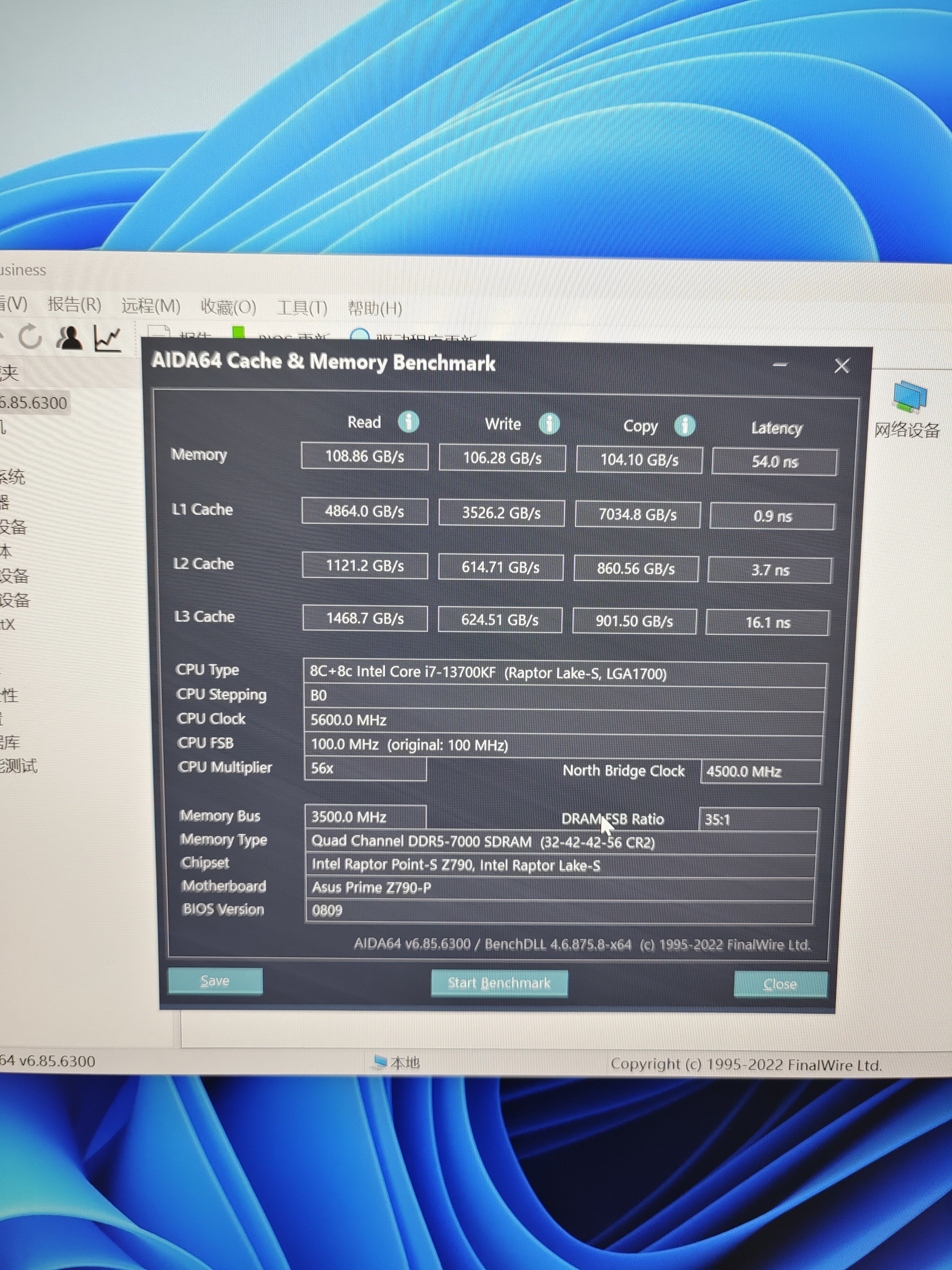Viewport: 952px width, 1270px height.
Task: Click the refresh toolbar icon in AIDA64
Action: 30,337
